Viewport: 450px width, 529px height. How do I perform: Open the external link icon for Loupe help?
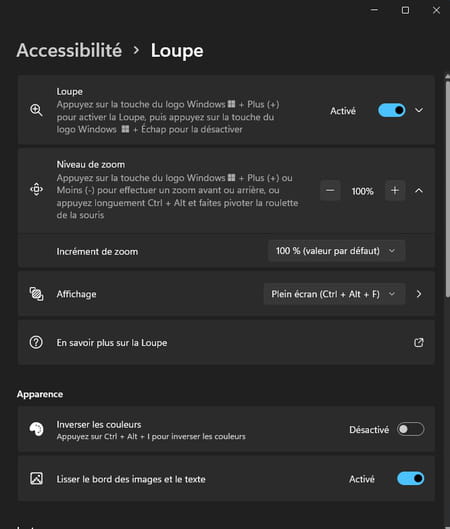pos(419,342)
